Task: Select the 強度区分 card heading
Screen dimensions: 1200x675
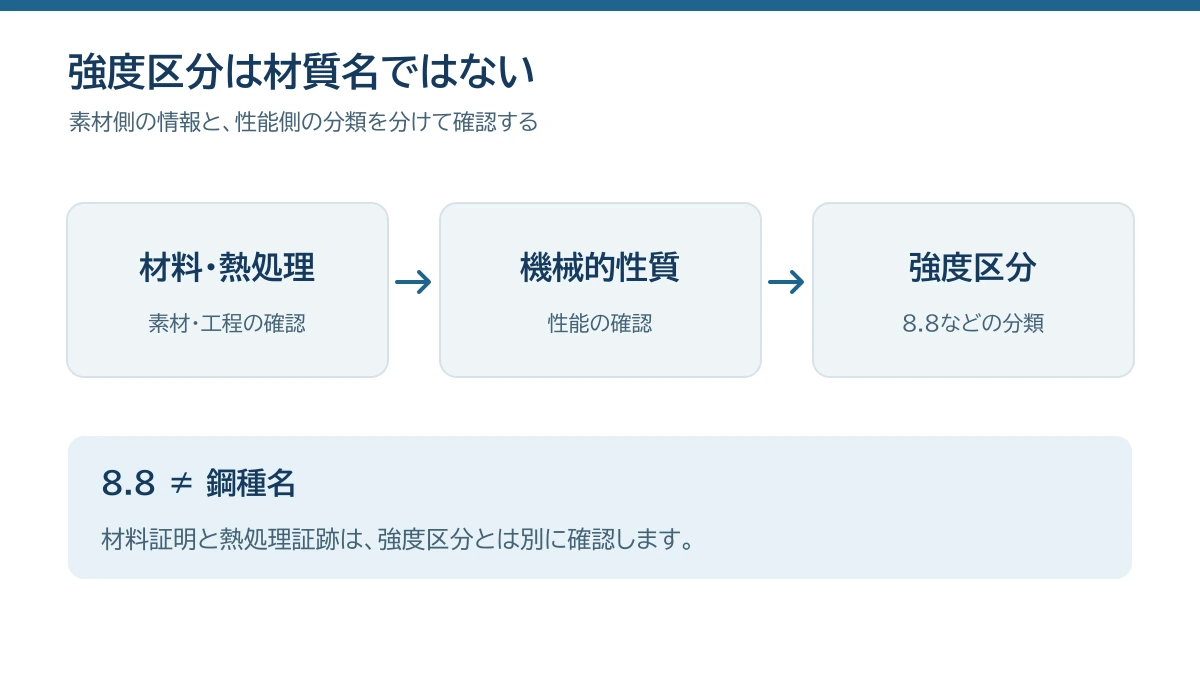Action: (973, 268)
